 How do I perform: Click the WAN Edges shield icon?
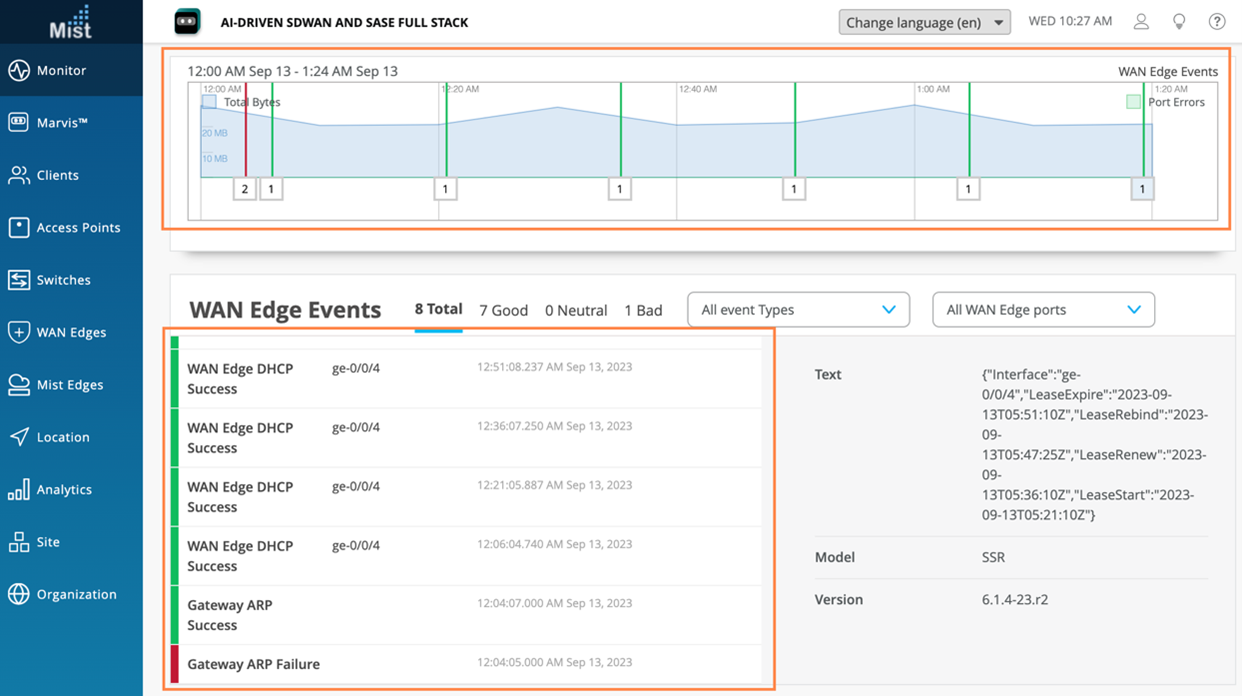click(x=19, y=332)
